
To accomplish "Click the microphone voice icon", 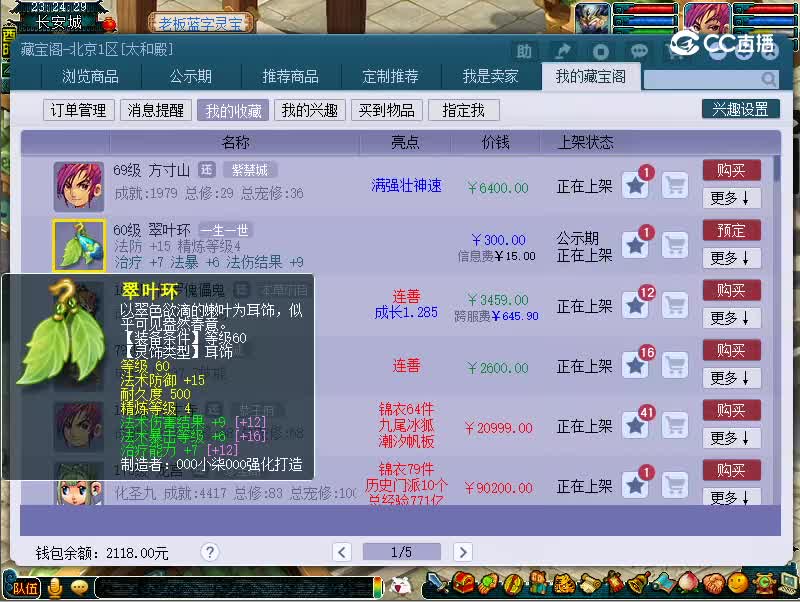I will pyautogui.click(x=55, y=587).
